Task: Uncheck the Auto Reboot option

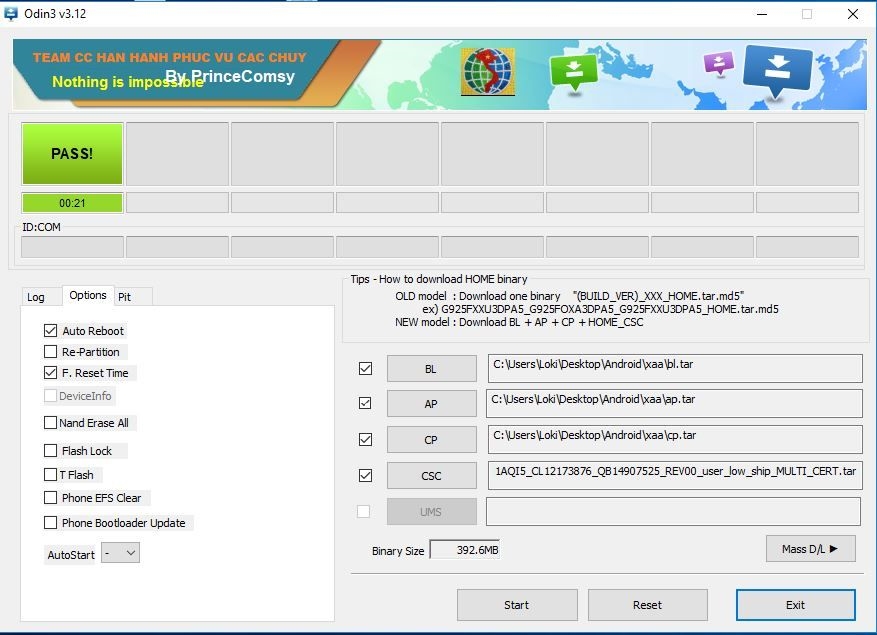Action: 51,331
